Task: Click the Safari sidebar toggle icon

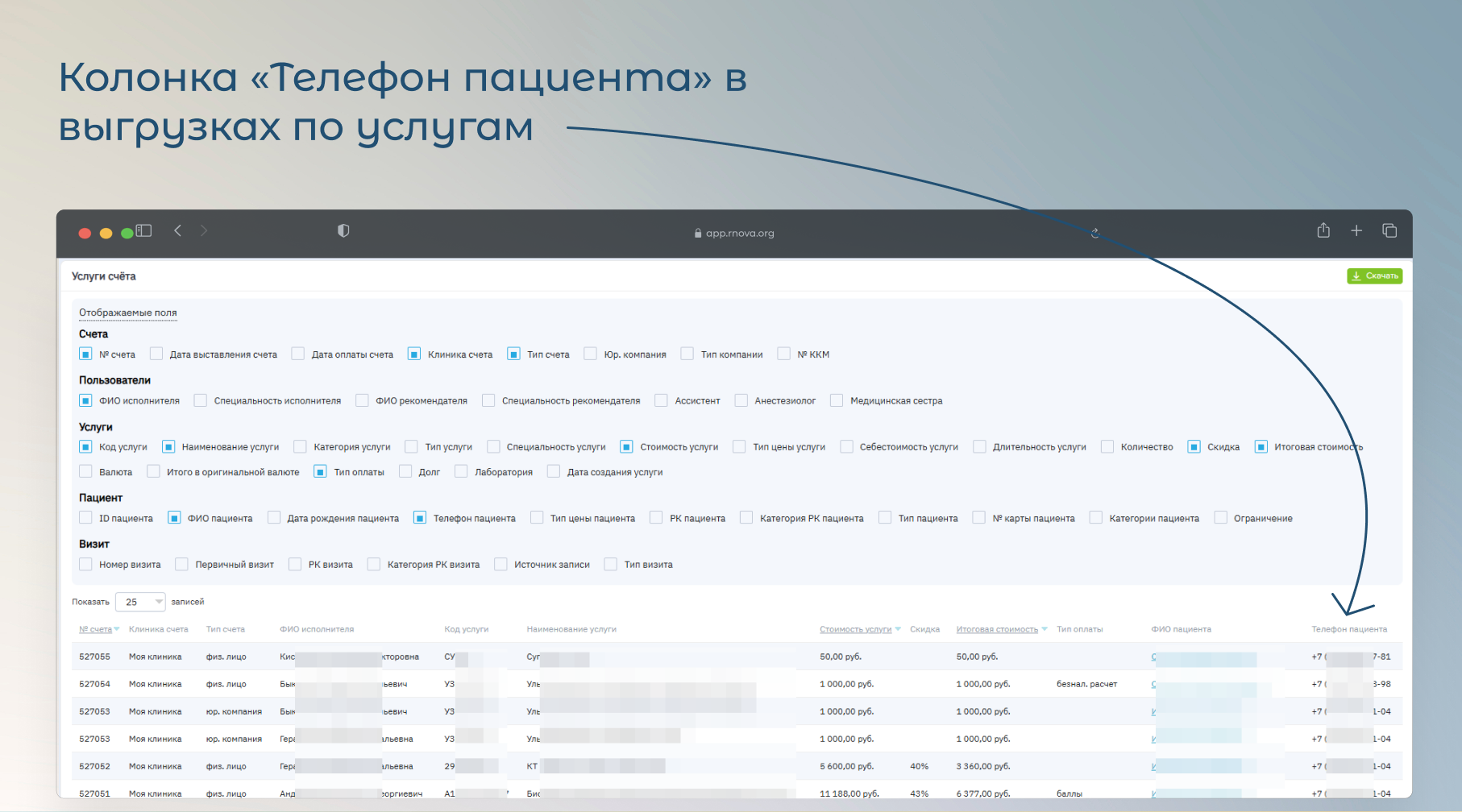Action: (143, 231)
